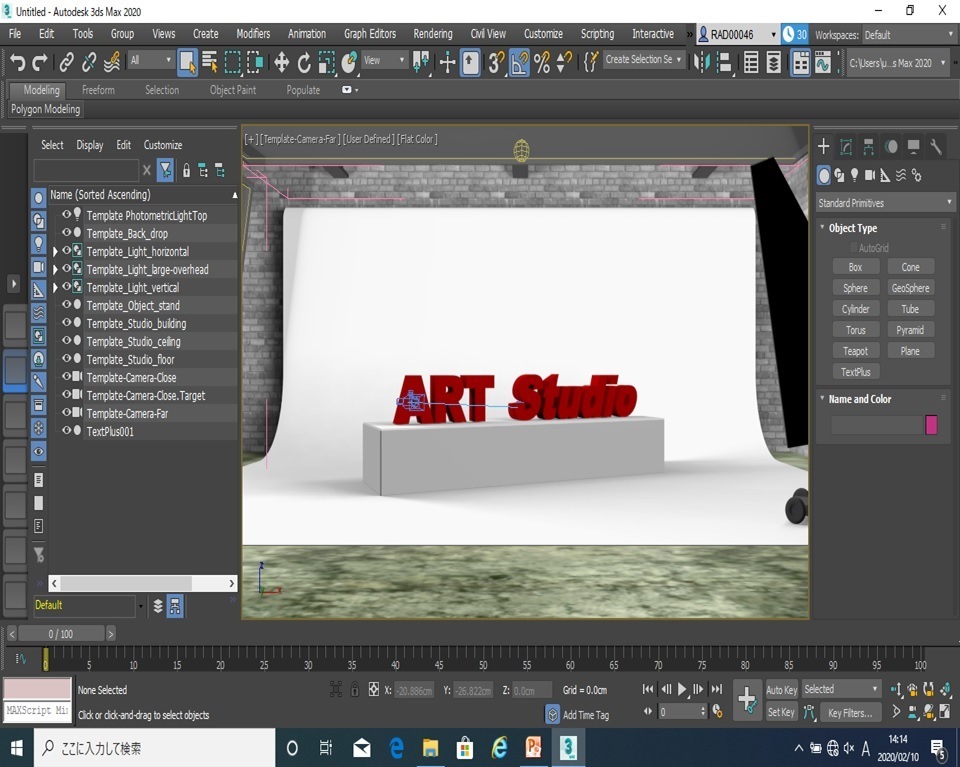This screenshot has height=767, width=960.
Task: Switch to the Object Paint ribbon tab
Action: pyautogui.click(x=233, y=90)
